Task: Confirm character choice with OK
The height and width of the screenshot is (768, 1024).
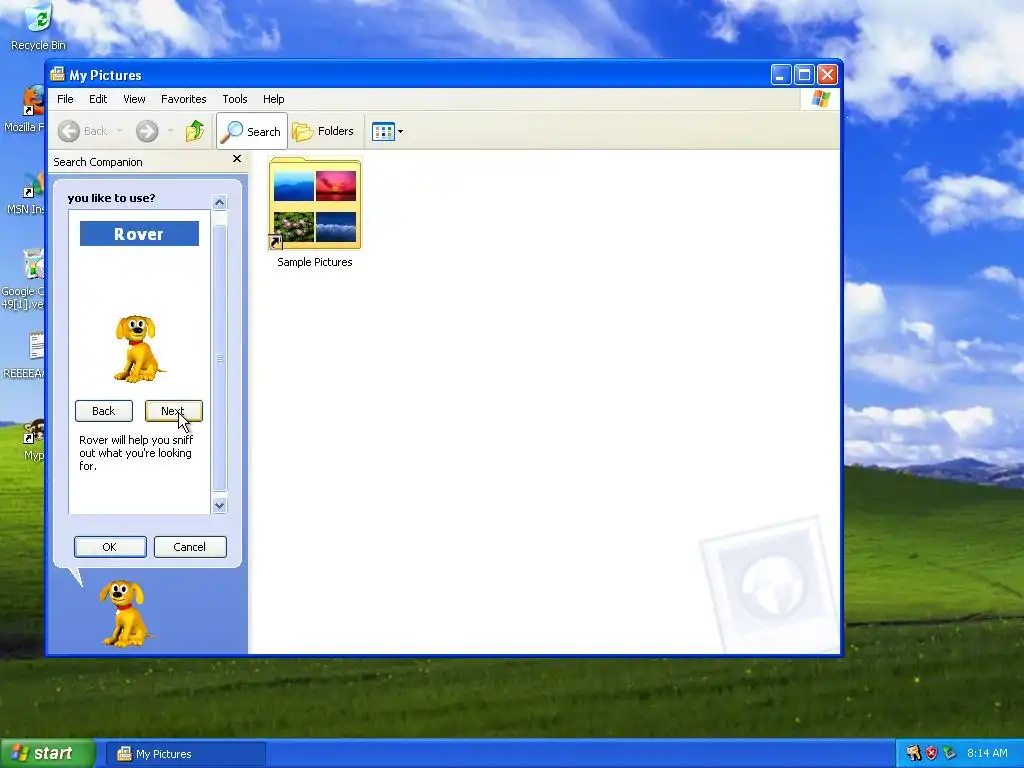Action: click(110, 547)
